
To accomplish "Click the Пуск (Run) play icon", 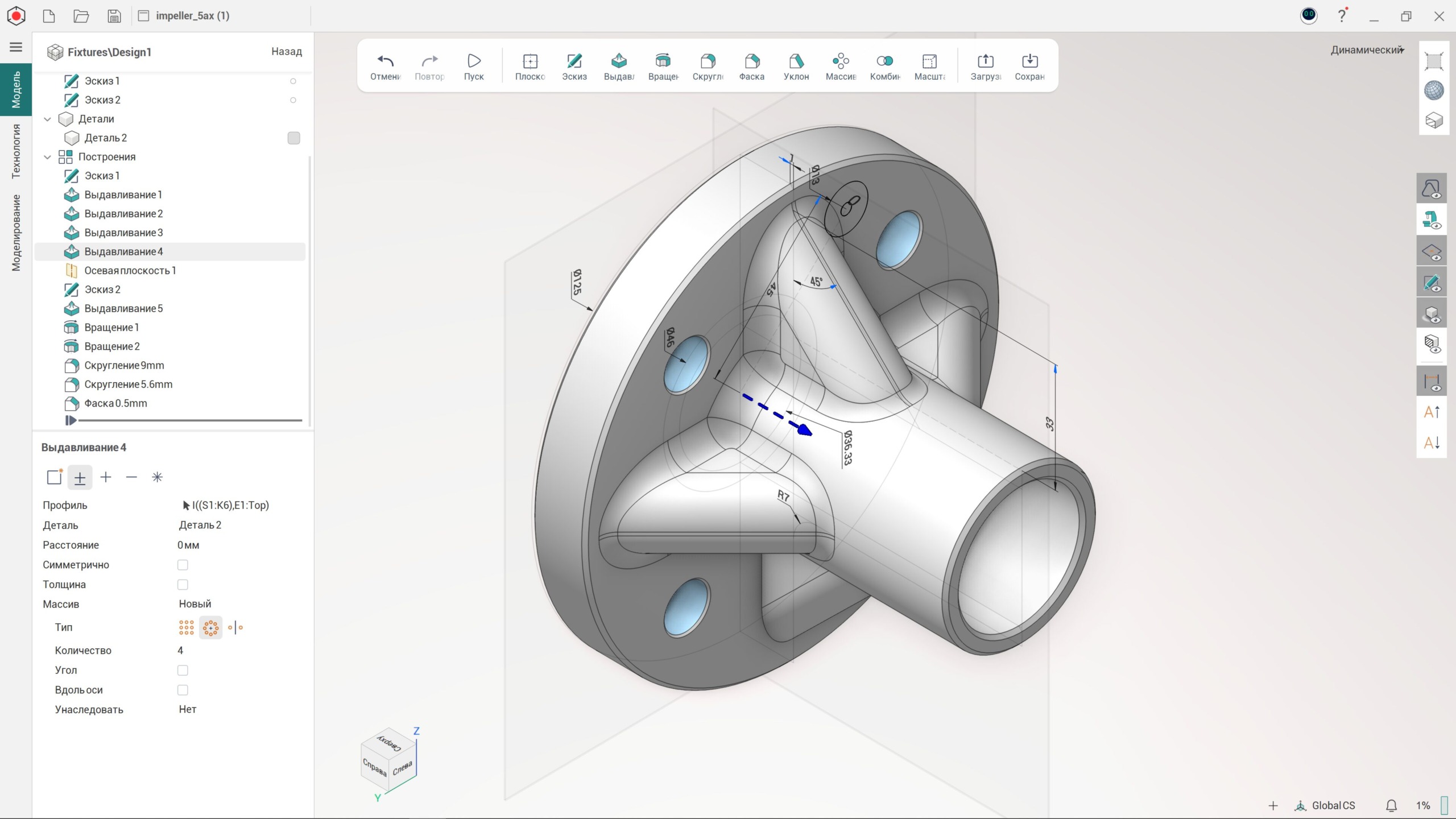I will coord(474,61).
